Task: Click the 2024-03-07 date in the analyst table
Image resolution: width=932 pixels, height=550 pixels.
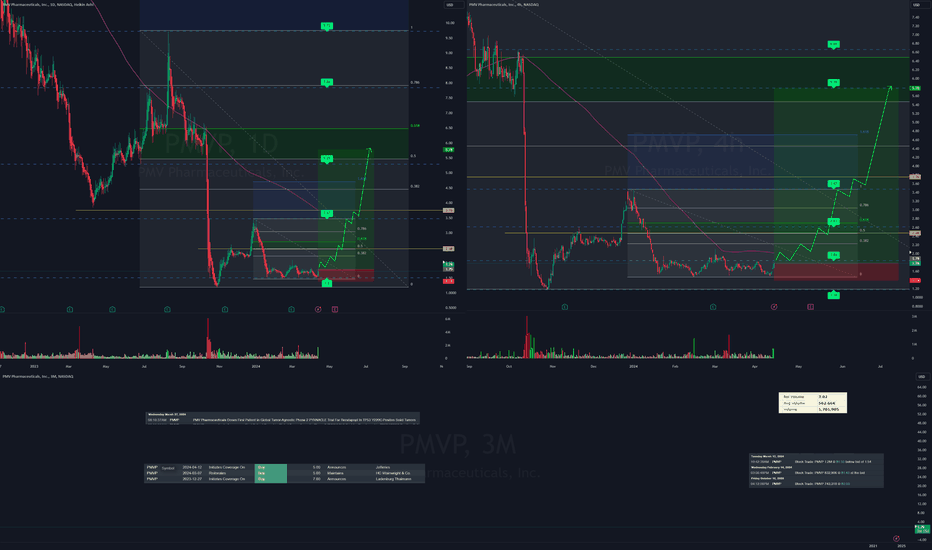Action: [192, 473]
